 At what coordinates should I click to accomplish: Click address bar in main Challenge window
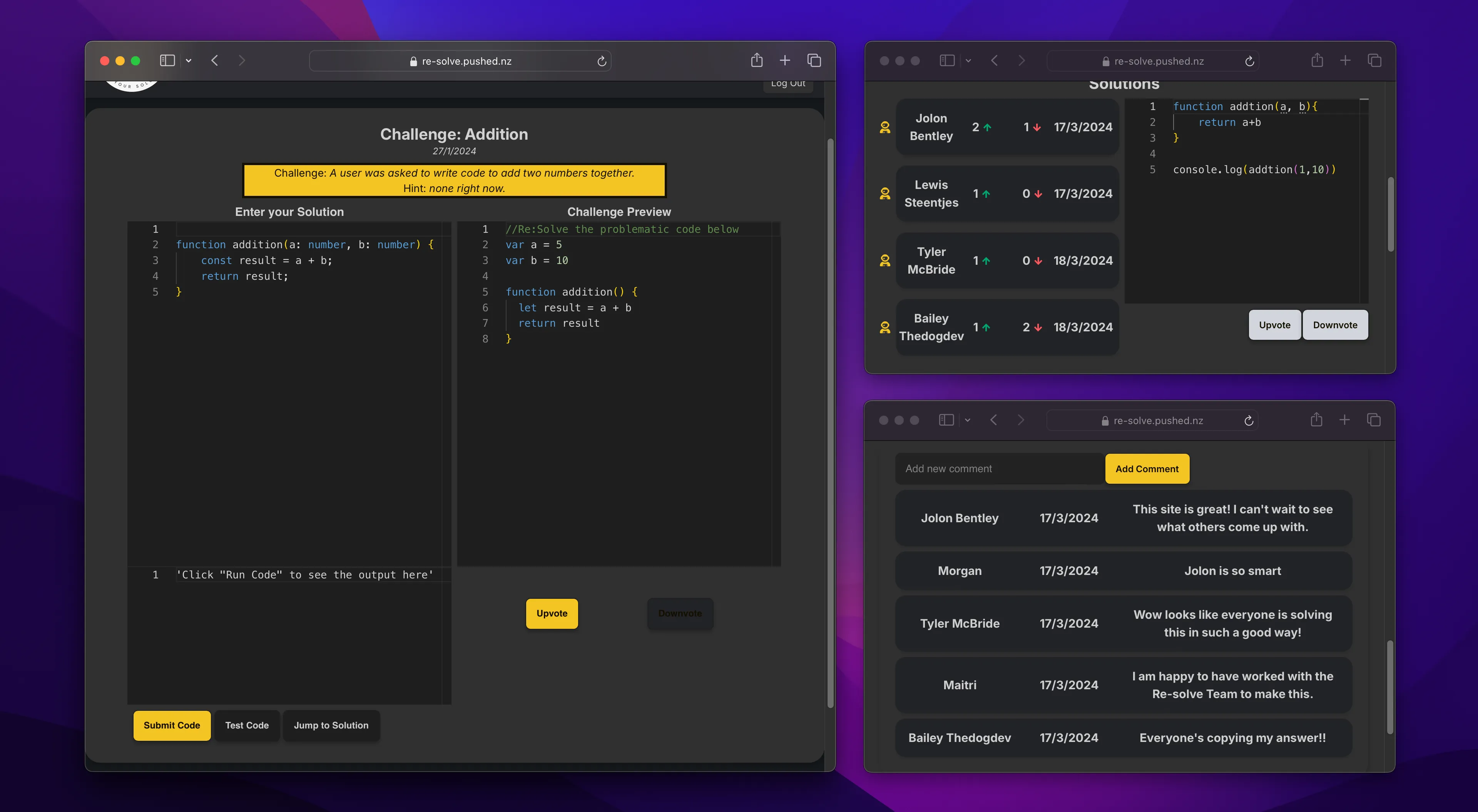(460, 61)
